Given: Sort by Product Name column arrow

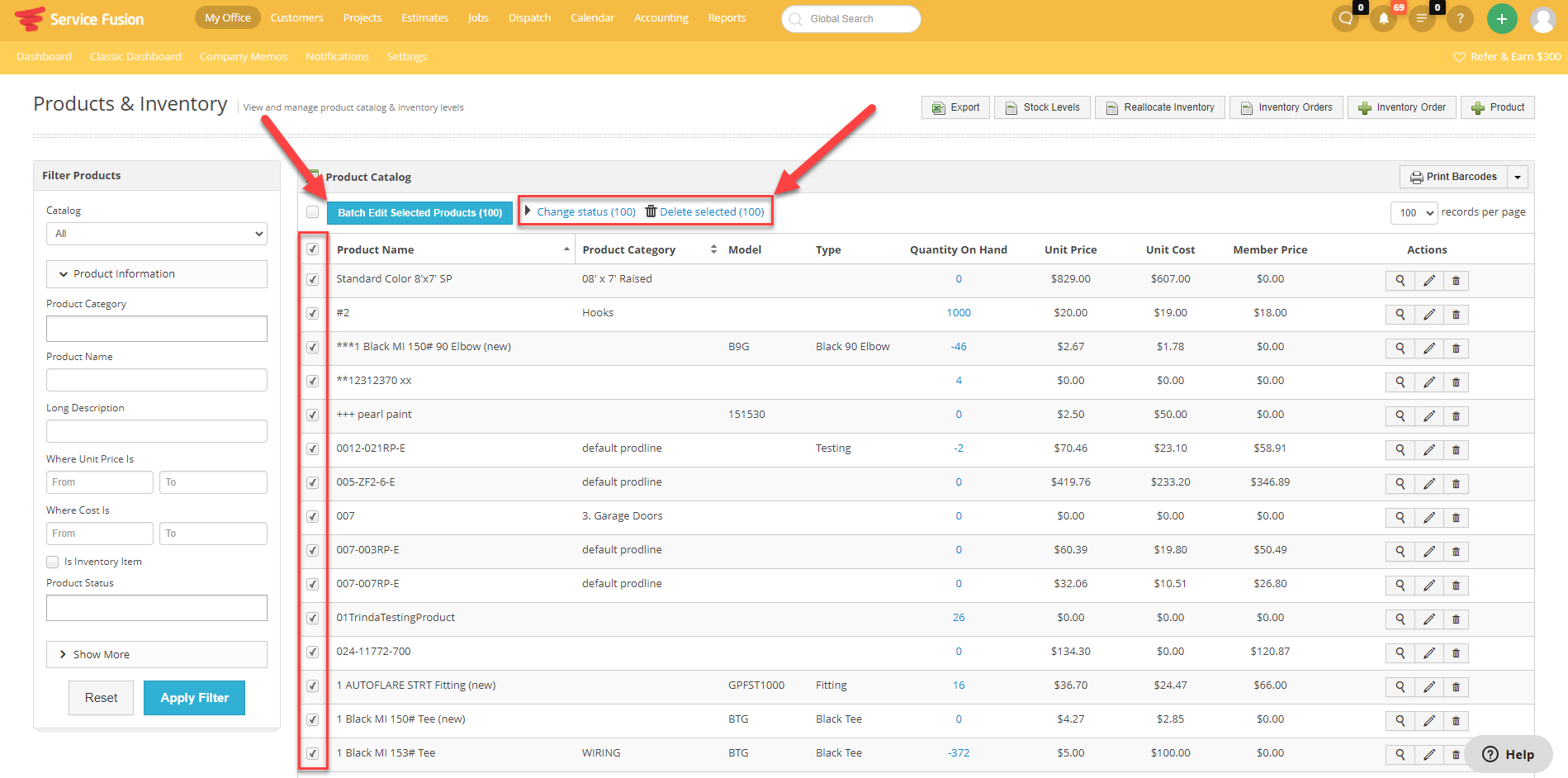Looking at the screenshot, I should click(x=566, y=249).
